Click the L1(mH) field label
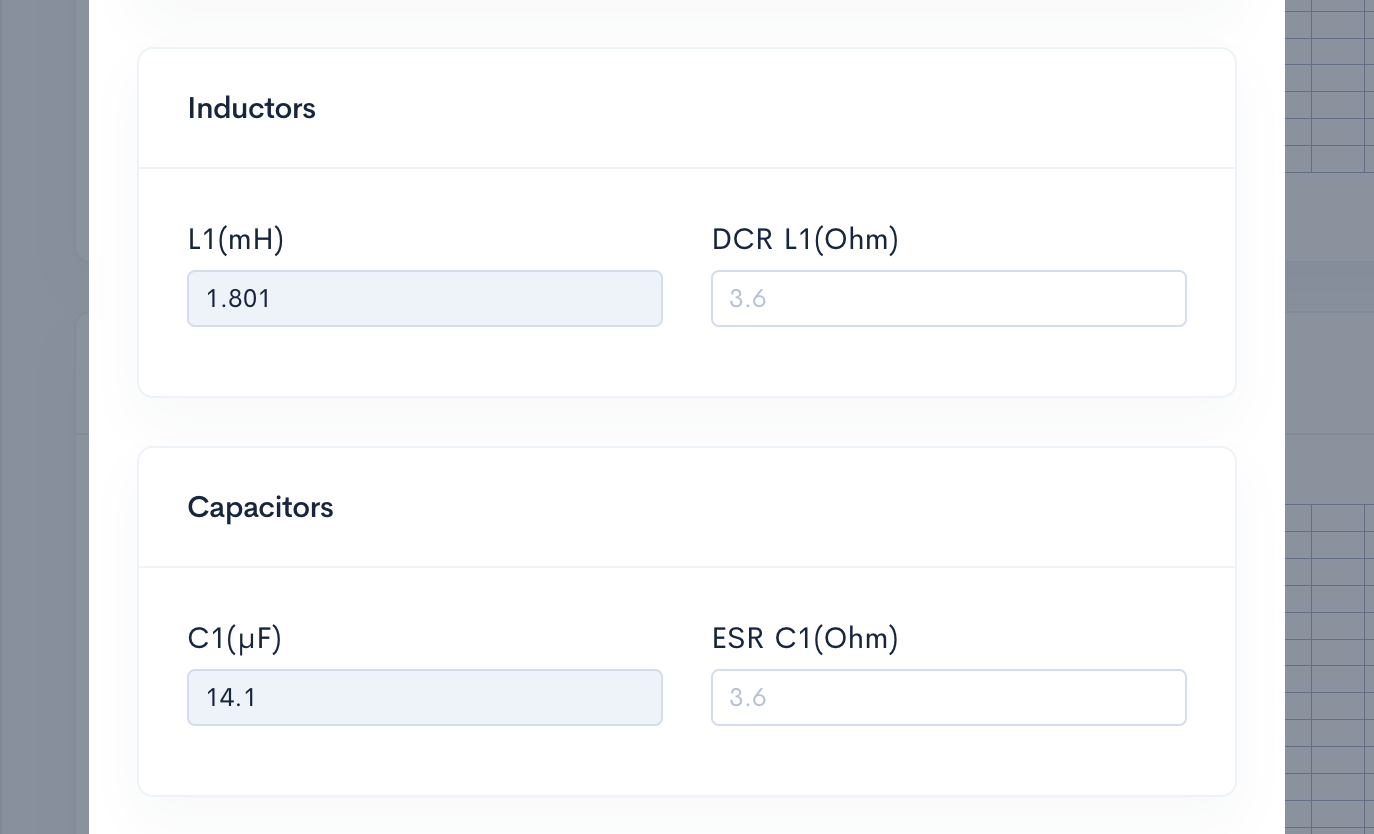This screenshot has height=834, width=1374. pyautogui.click(x=236, y=239)
